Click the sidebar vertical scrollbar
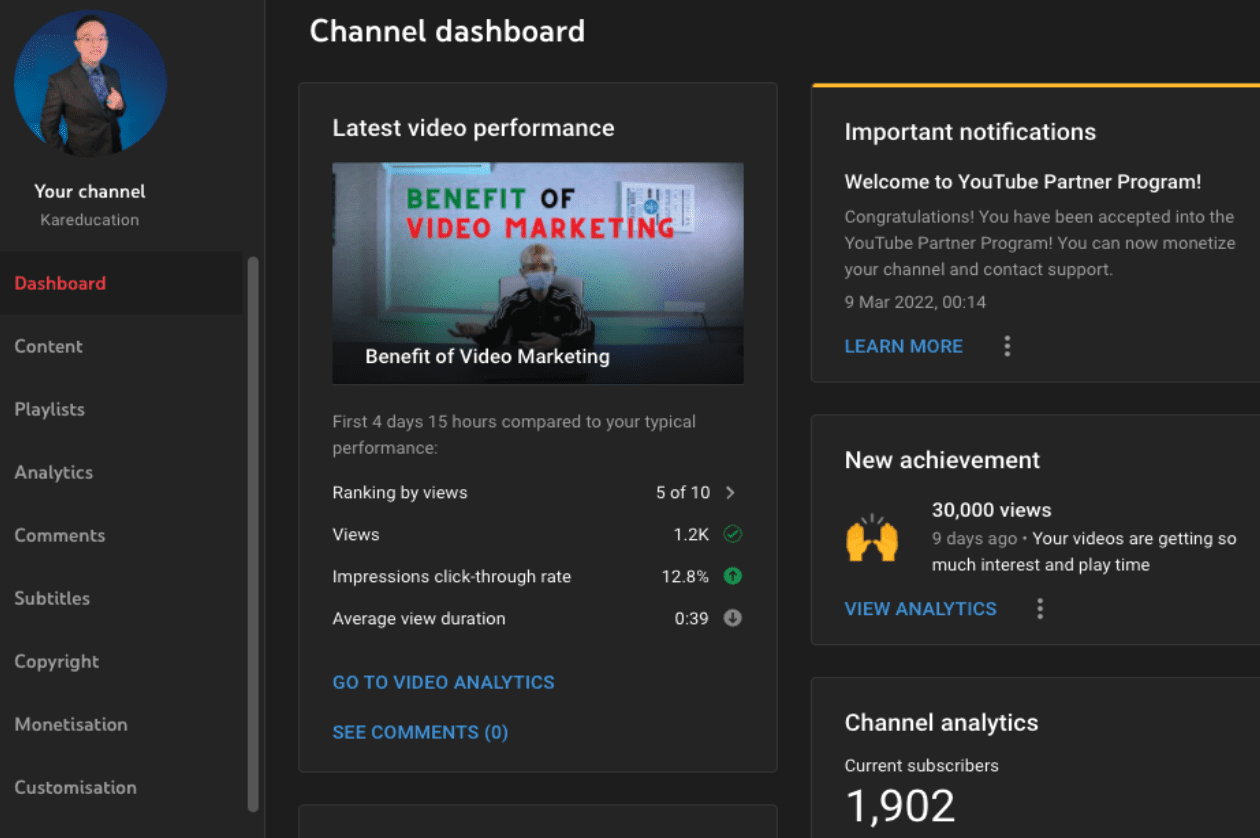Image resolution: width=1260 pixels, height=838 pixels. 253,534
